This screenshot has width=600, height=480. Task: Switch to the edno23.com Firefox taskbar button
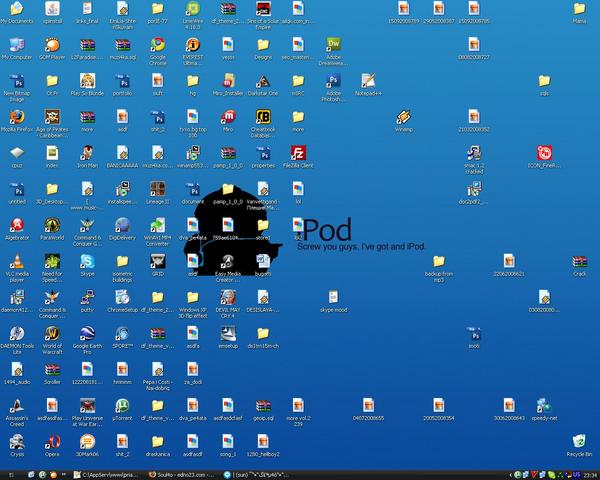click(x=183, y=475)
